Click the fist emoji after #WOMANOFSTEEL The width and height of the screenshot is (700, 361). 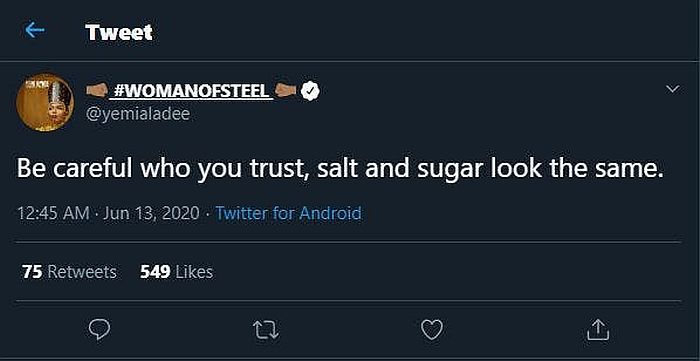(286, 91)
